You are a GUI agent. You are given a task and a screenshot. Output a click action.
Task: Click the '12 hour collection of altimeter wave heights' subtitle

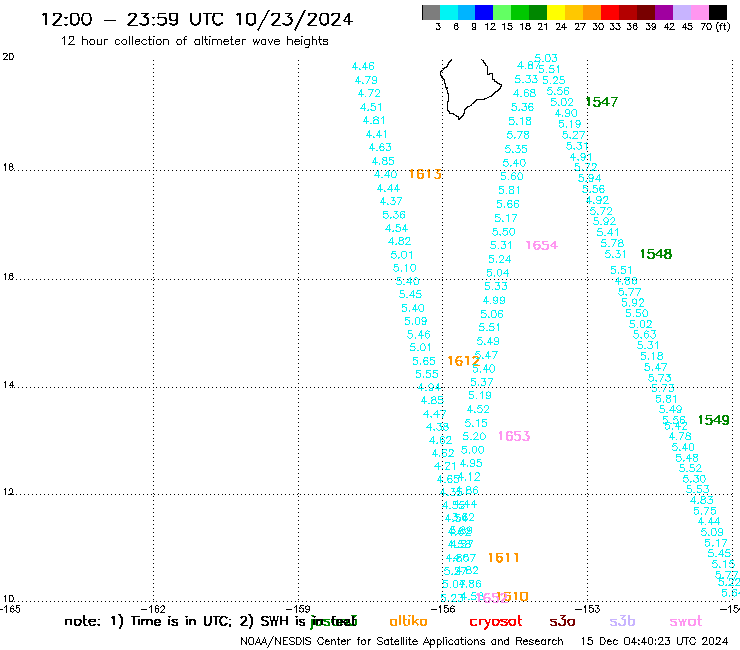coord(194,41)
